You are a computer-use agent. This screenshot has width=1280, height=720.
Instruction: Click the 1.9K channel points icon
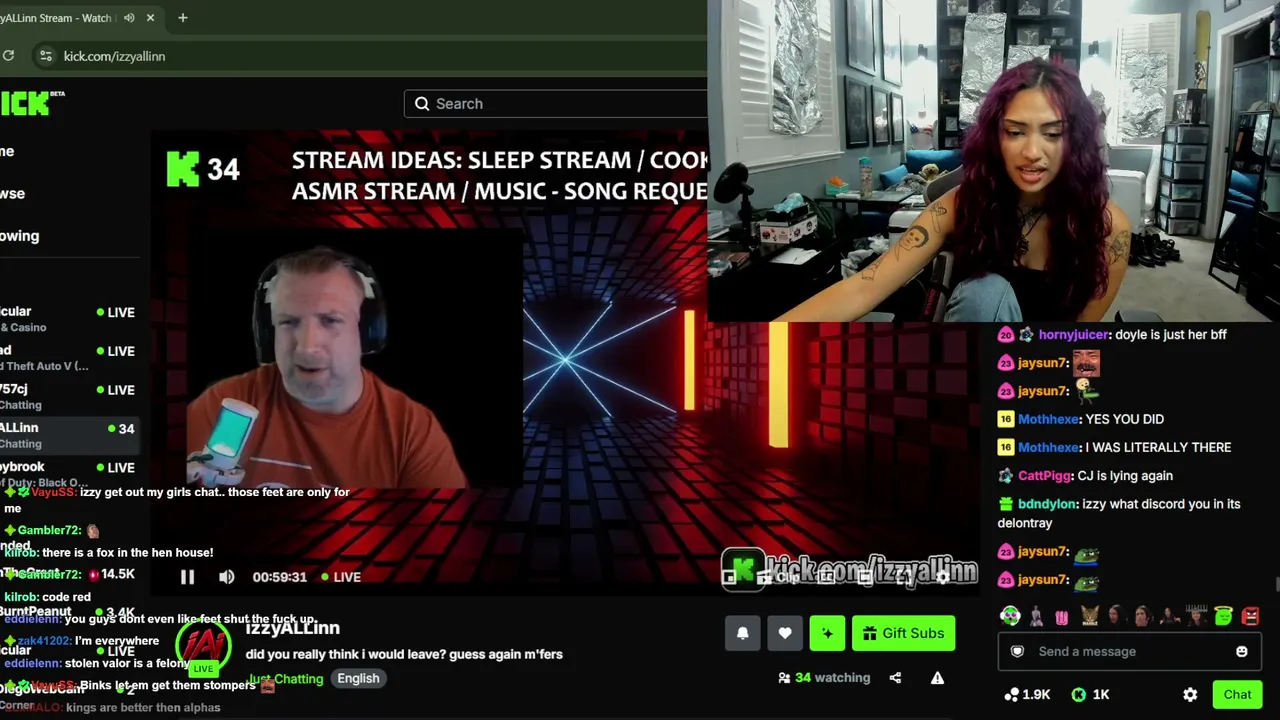click(1012, 694)
